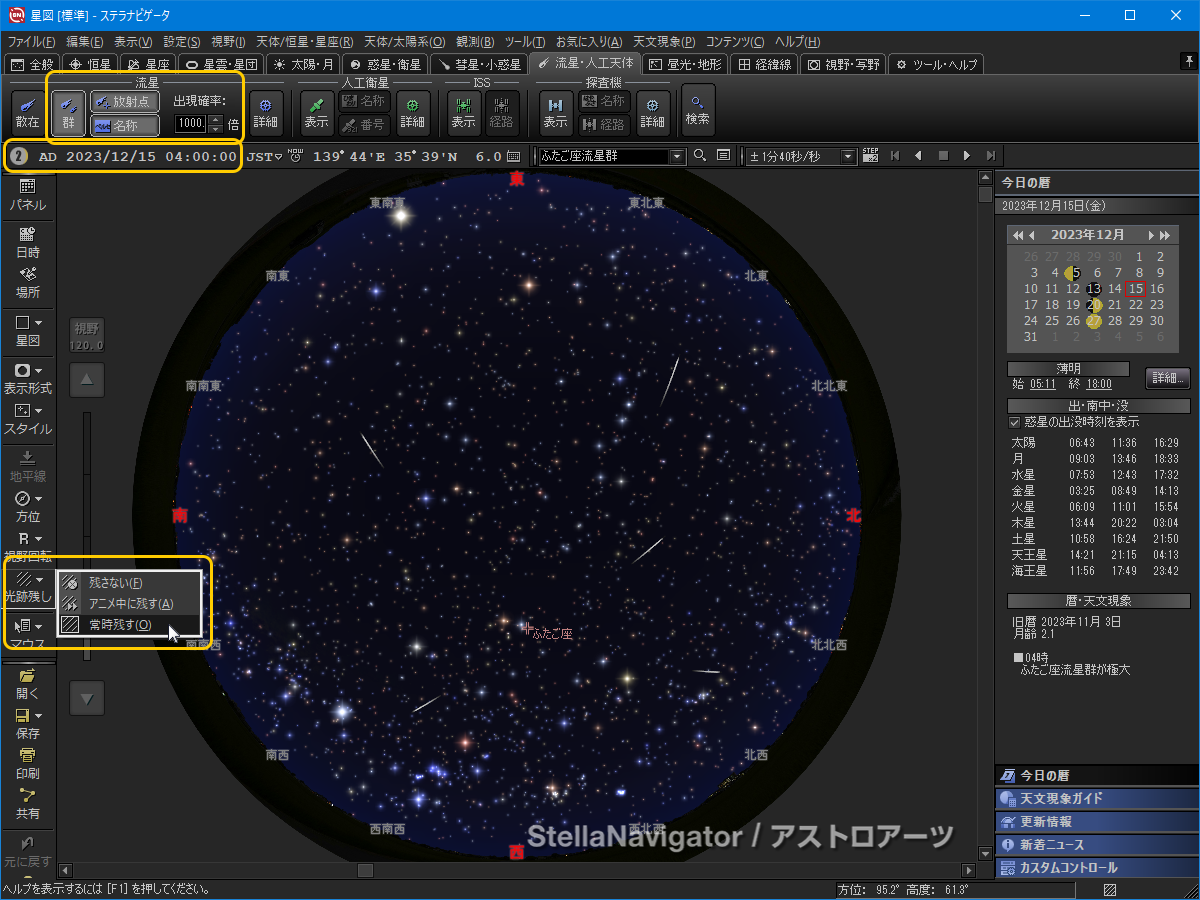
Task: Open the 天文現象(P) menu
Action: 665,42
